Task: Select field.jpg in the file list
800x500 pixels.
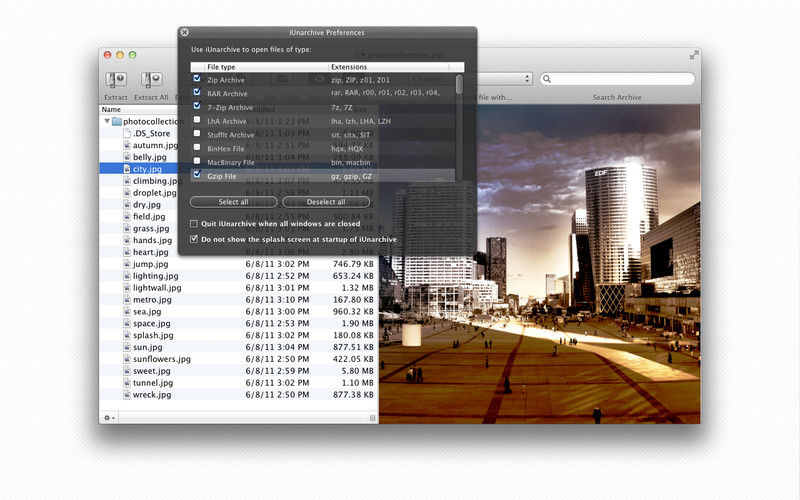Action: coord(149,216)
